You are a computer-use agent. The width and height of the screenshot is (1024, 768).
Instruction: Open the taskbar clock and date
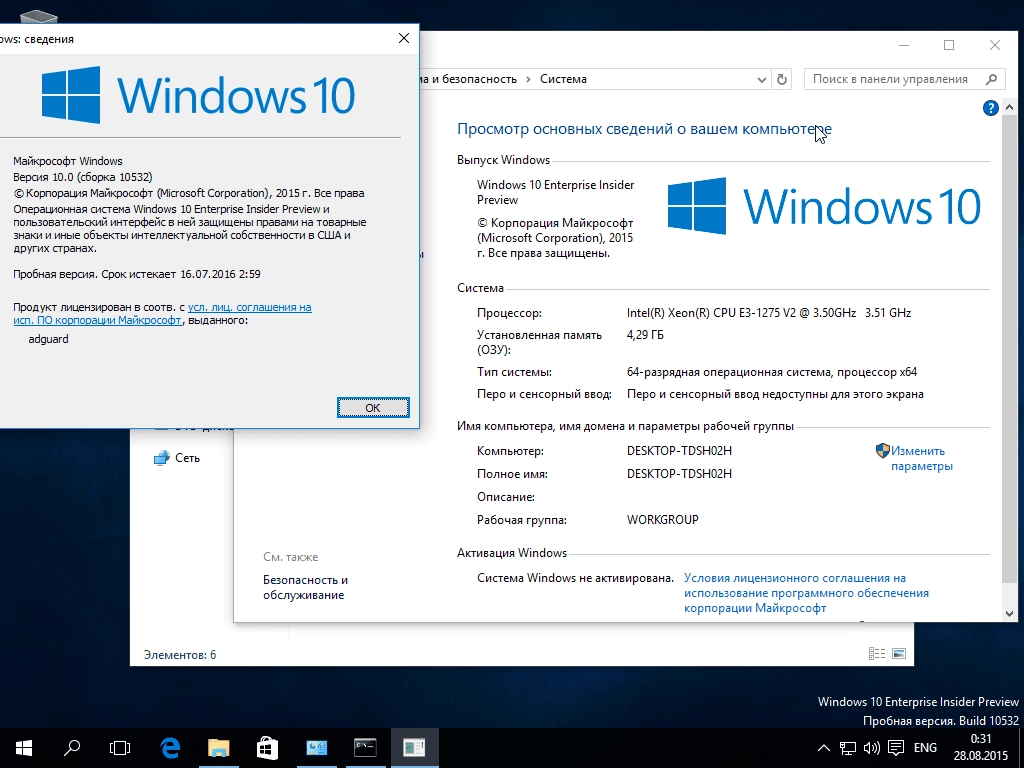pos(981,748)
